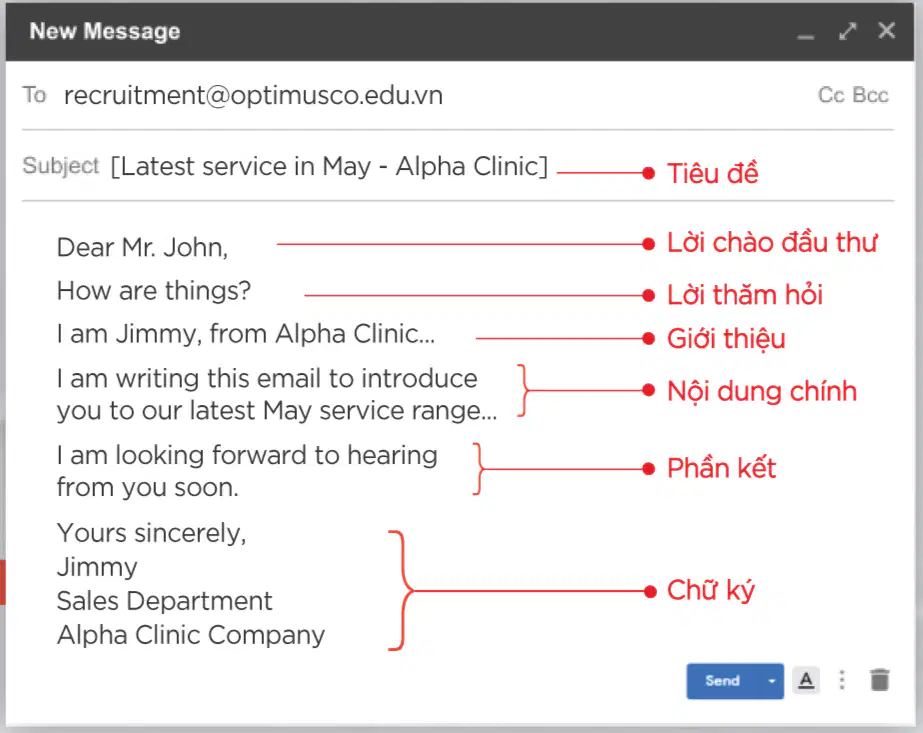This screenshot has width=923, height=733.
Task: Click the Subject field text
Action: tap(329, 167)
